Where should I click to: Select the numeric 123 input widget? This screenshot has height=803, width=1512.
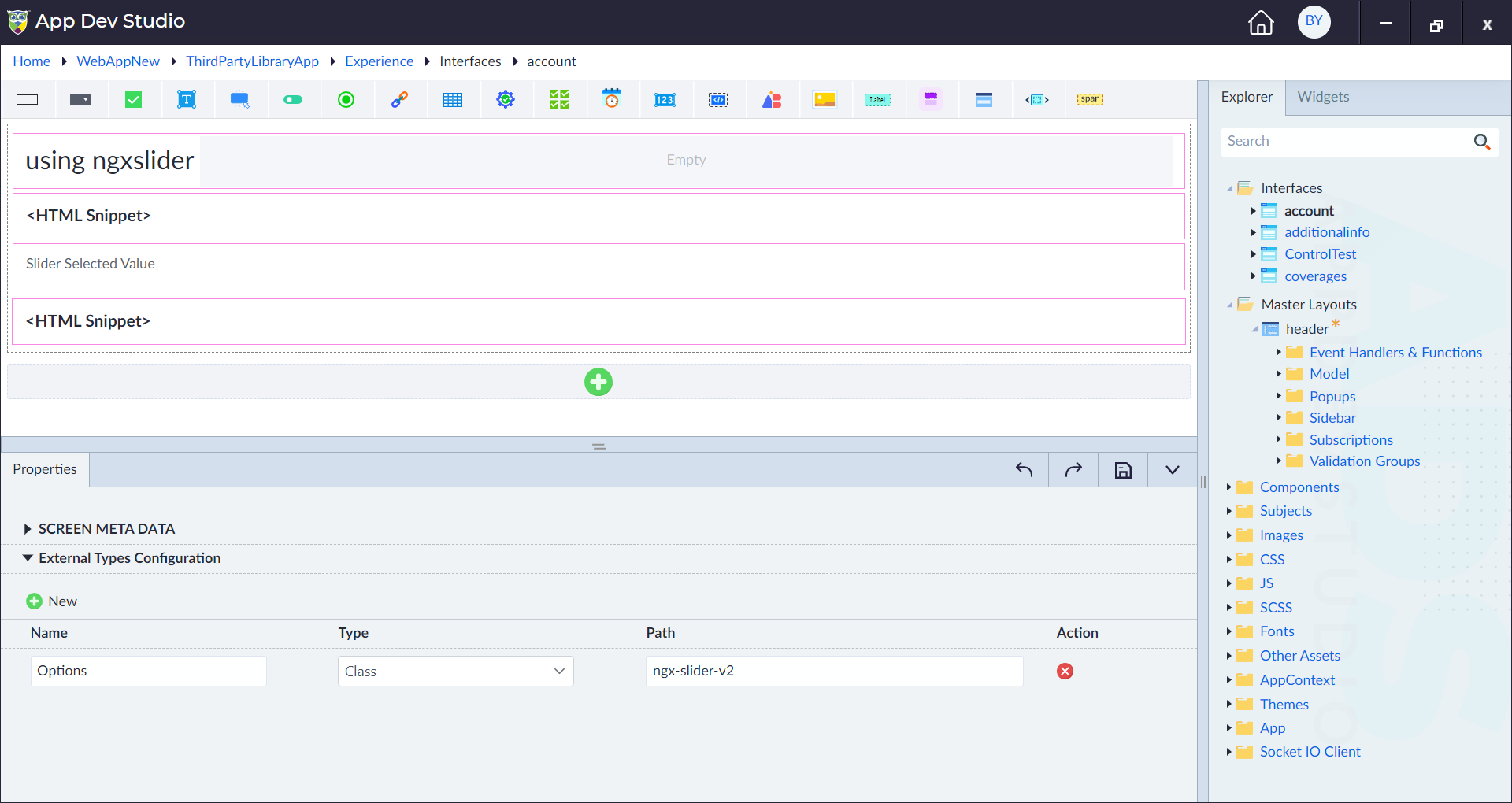click(x=665, y=100)
